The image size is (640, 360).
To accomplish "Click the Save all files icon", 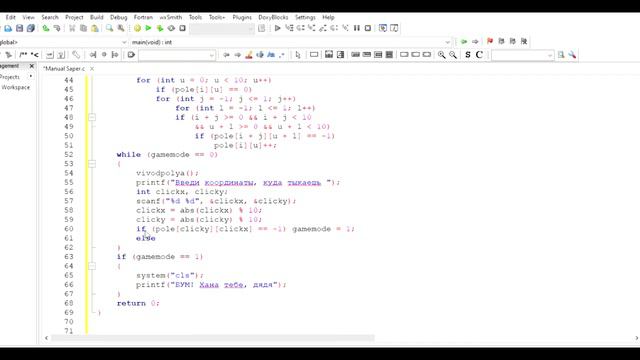I will click(31, 28).
